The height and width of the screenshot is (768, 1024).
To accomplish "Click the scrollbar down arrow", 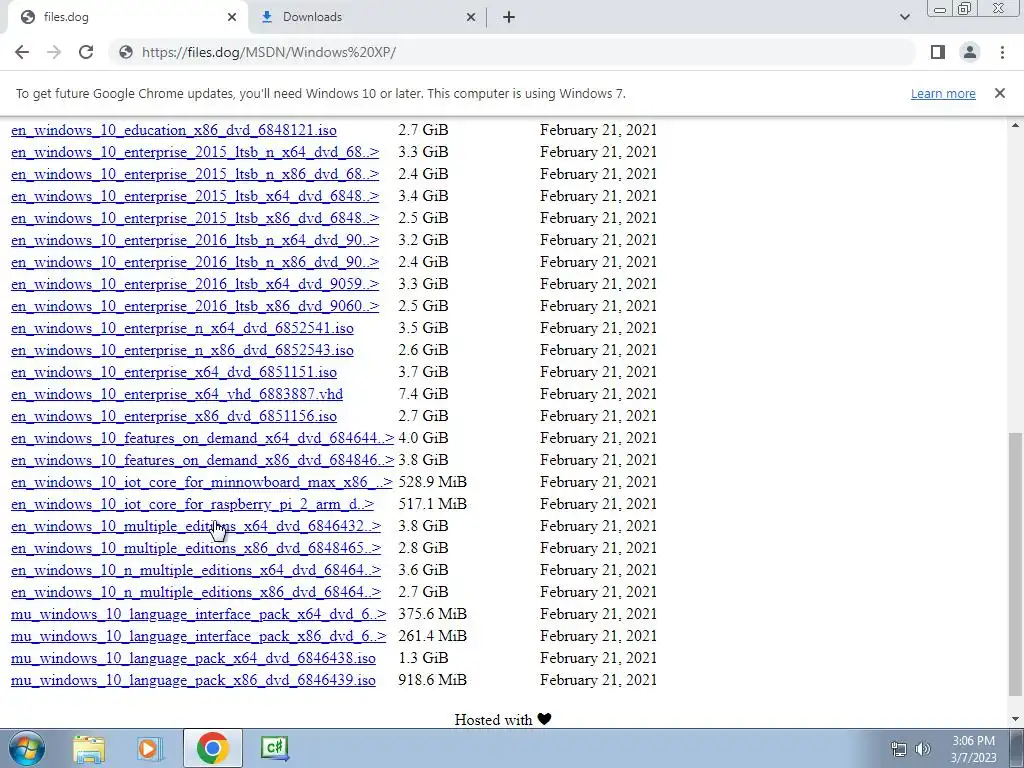I will click(1016, 719).
